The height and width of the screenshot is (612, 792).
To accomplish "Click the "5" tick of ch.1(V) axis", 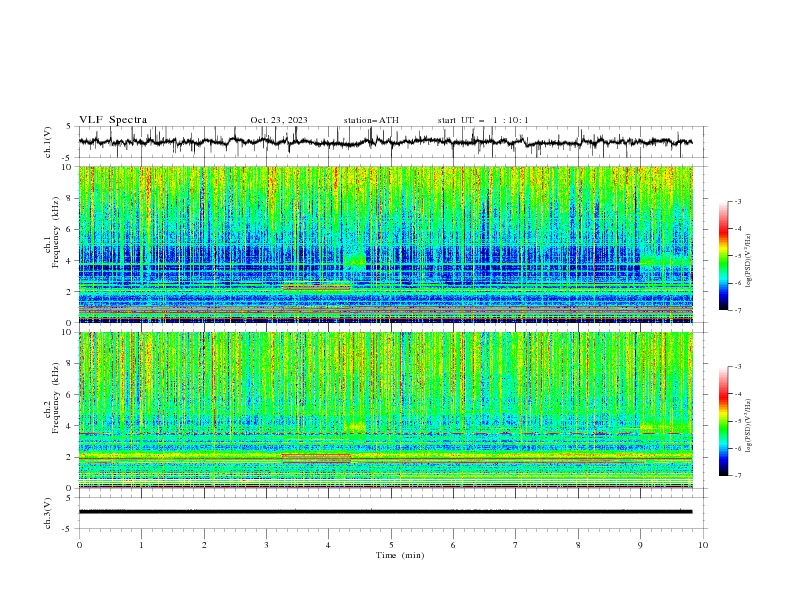I will coord(70,126).
